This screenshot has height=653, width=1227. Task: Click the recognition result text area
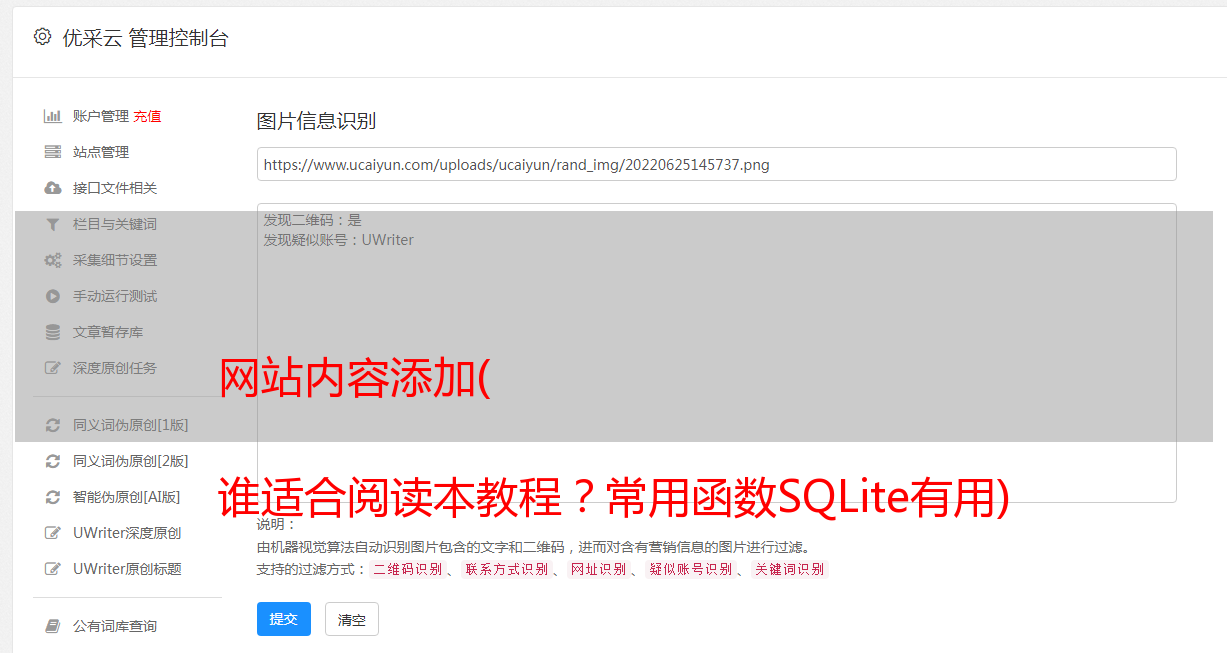pyautogui.click(x=716, y=353)
